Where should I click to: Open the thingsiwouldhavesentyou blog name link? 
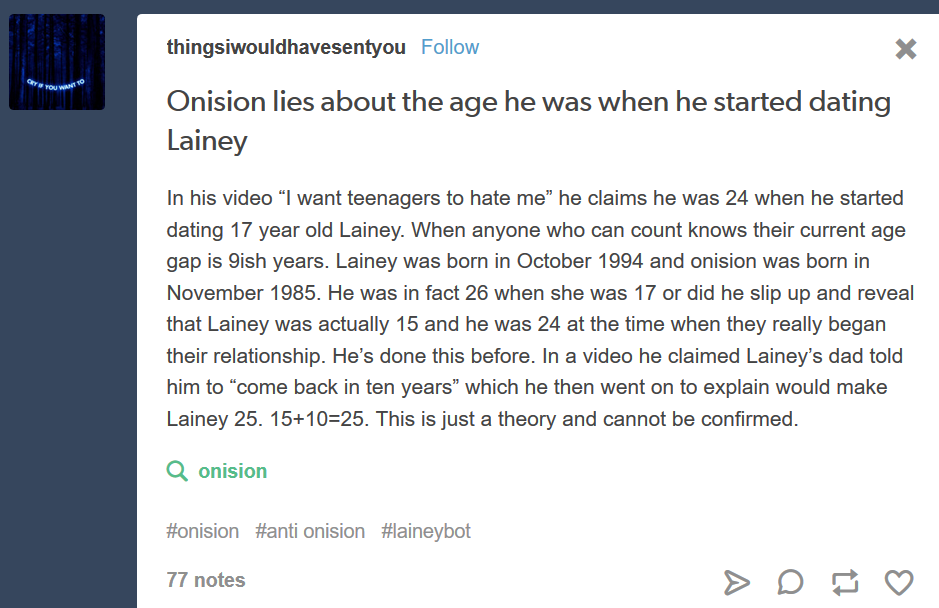(286, 47)
